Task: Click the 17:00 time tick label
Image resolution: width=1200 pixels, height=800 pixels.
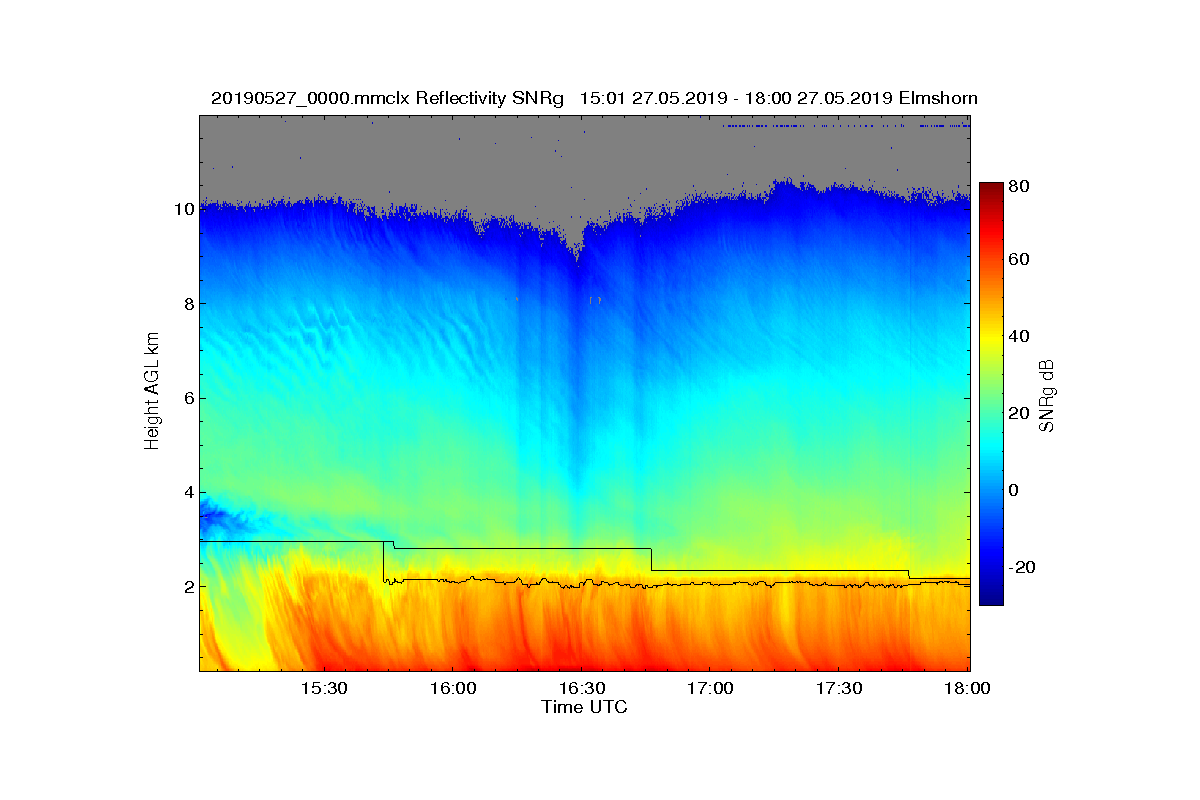Action: pyautogui.click(x=709, y=688)
